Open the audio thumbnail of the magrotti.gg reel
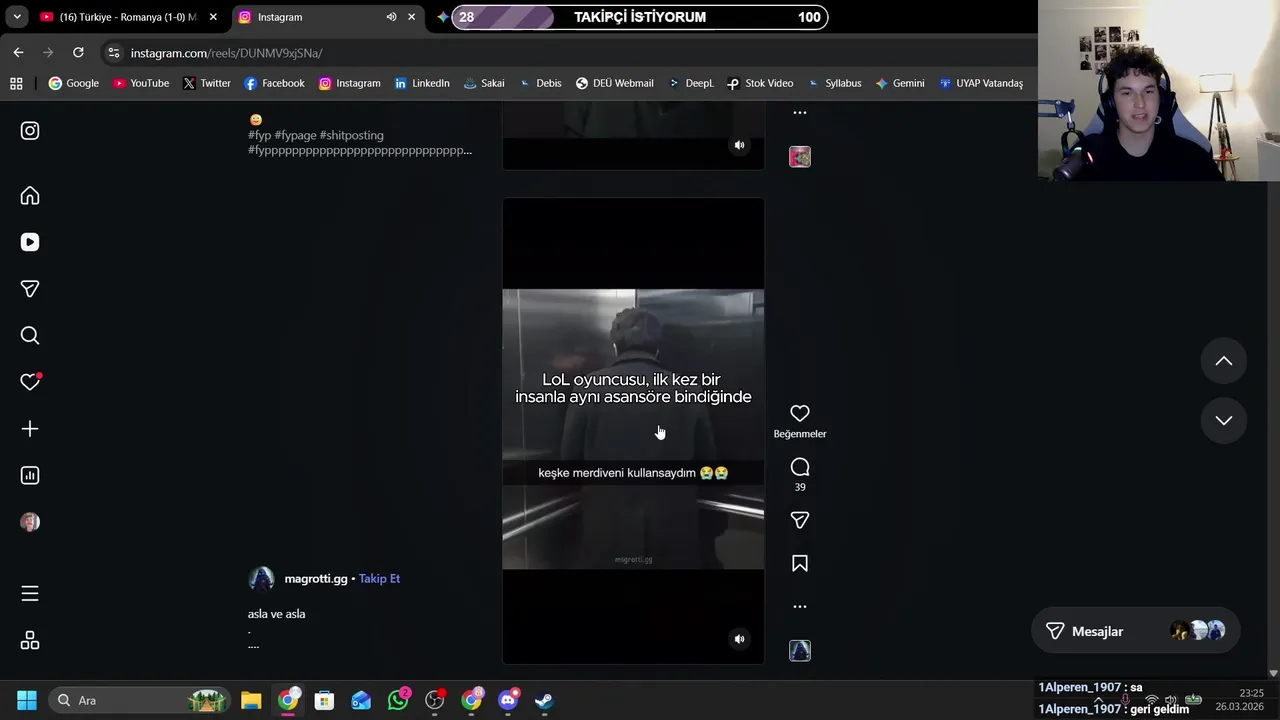This screenshot has width=1280, height=720. pos(800,651)
